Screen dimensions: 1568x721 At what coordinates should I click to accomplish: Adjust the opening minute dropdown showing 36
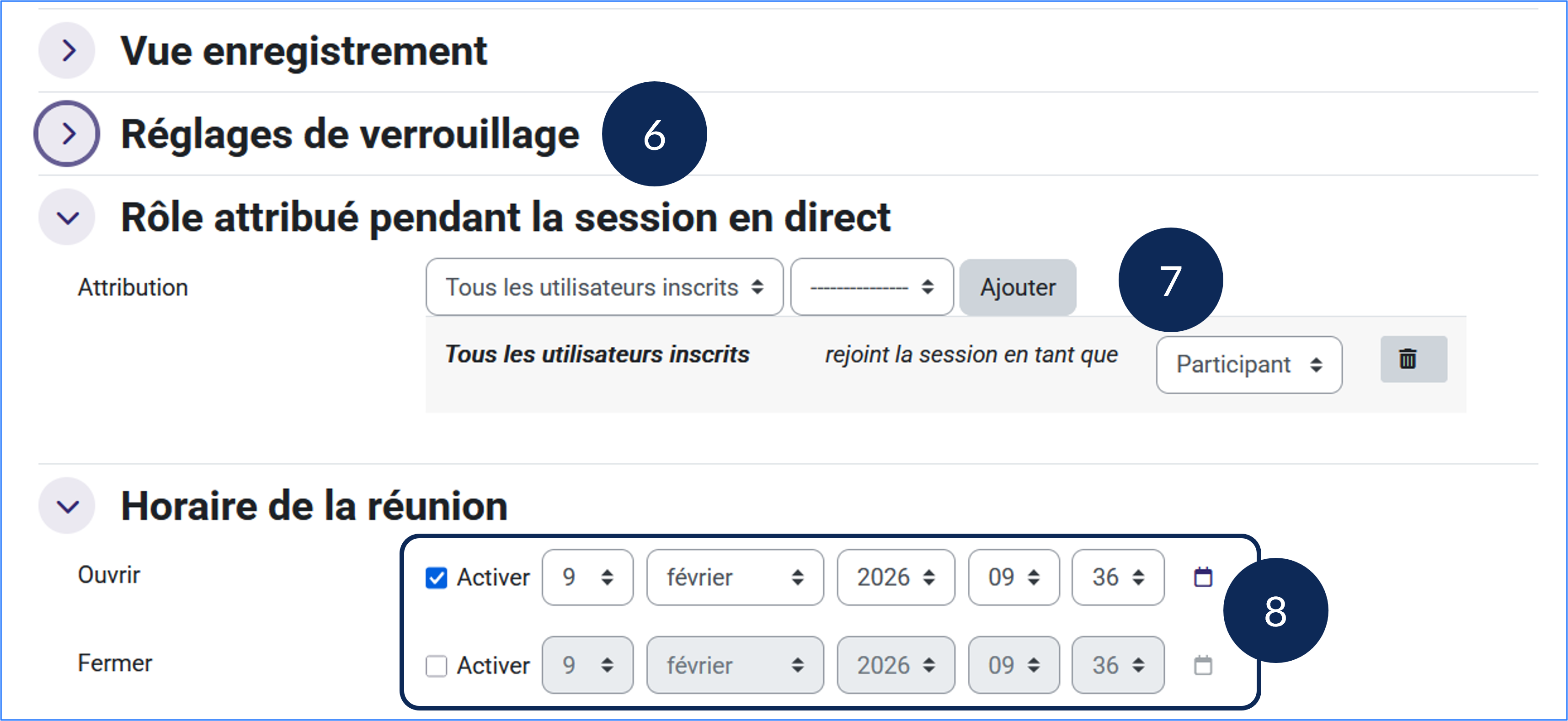pyautogui.click(x=1117, y=577)
